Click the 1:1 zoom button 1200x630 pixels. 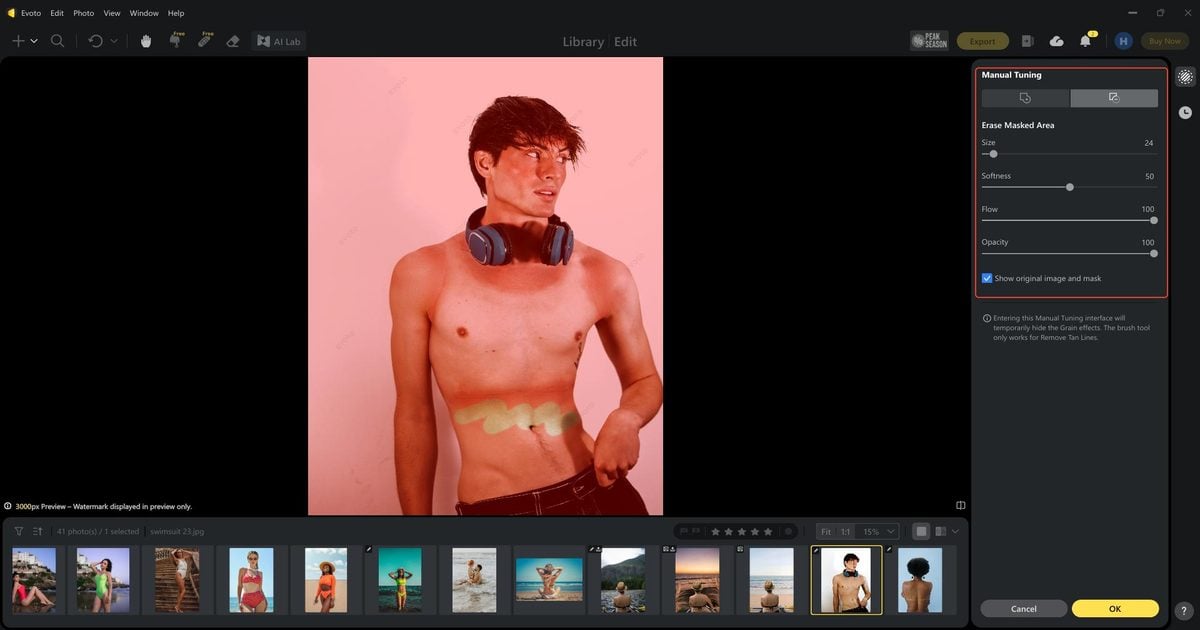[845, 532]
